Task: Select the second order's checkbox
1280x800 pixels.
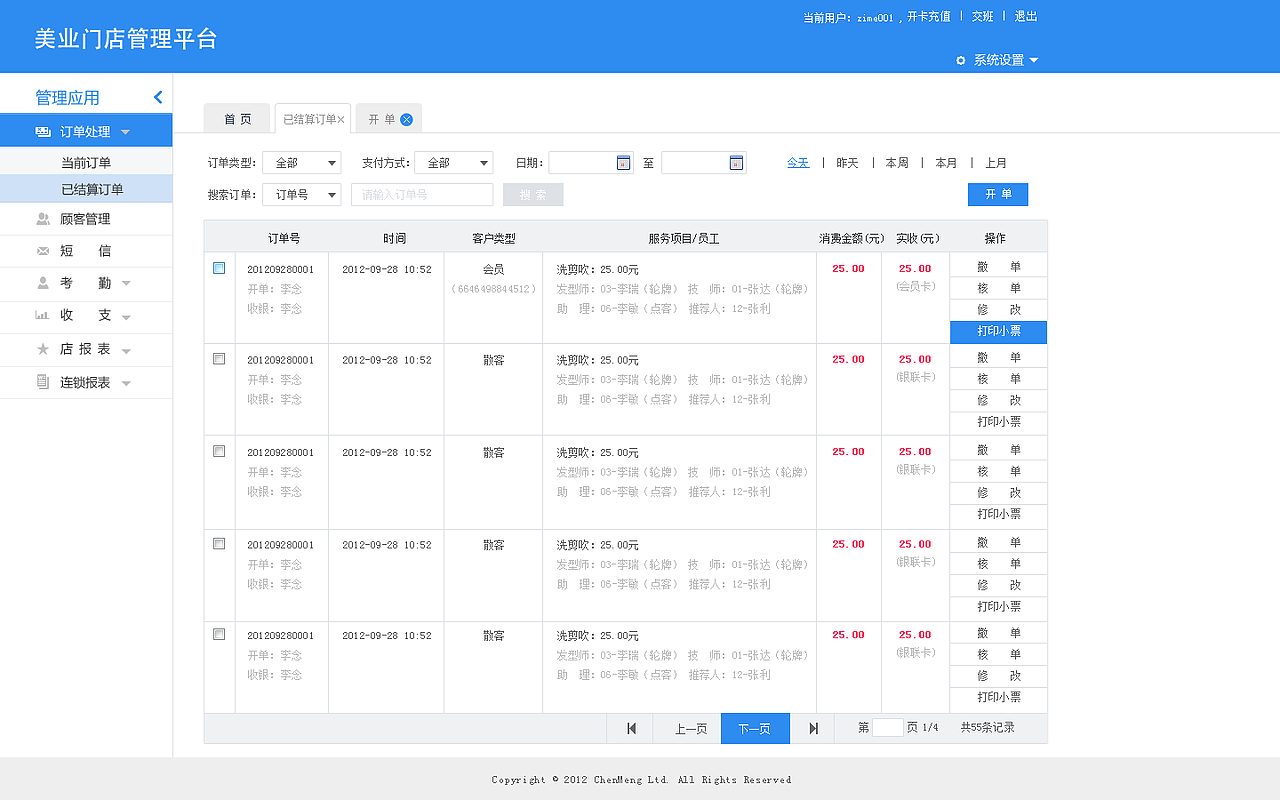Action: click(218, 357)
